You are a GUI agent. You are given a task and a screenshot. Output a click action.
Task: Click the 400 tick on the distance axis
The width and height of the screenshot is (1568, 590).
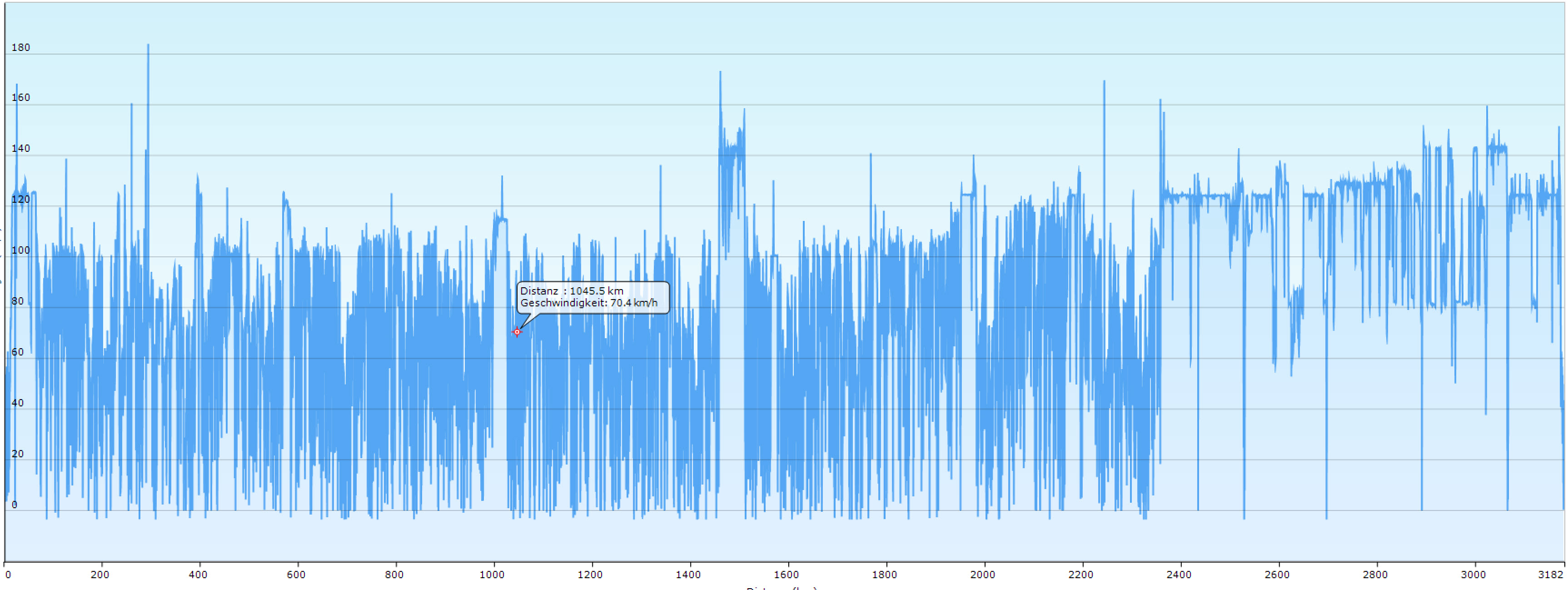pyautogui.click(x=198, y=574)
